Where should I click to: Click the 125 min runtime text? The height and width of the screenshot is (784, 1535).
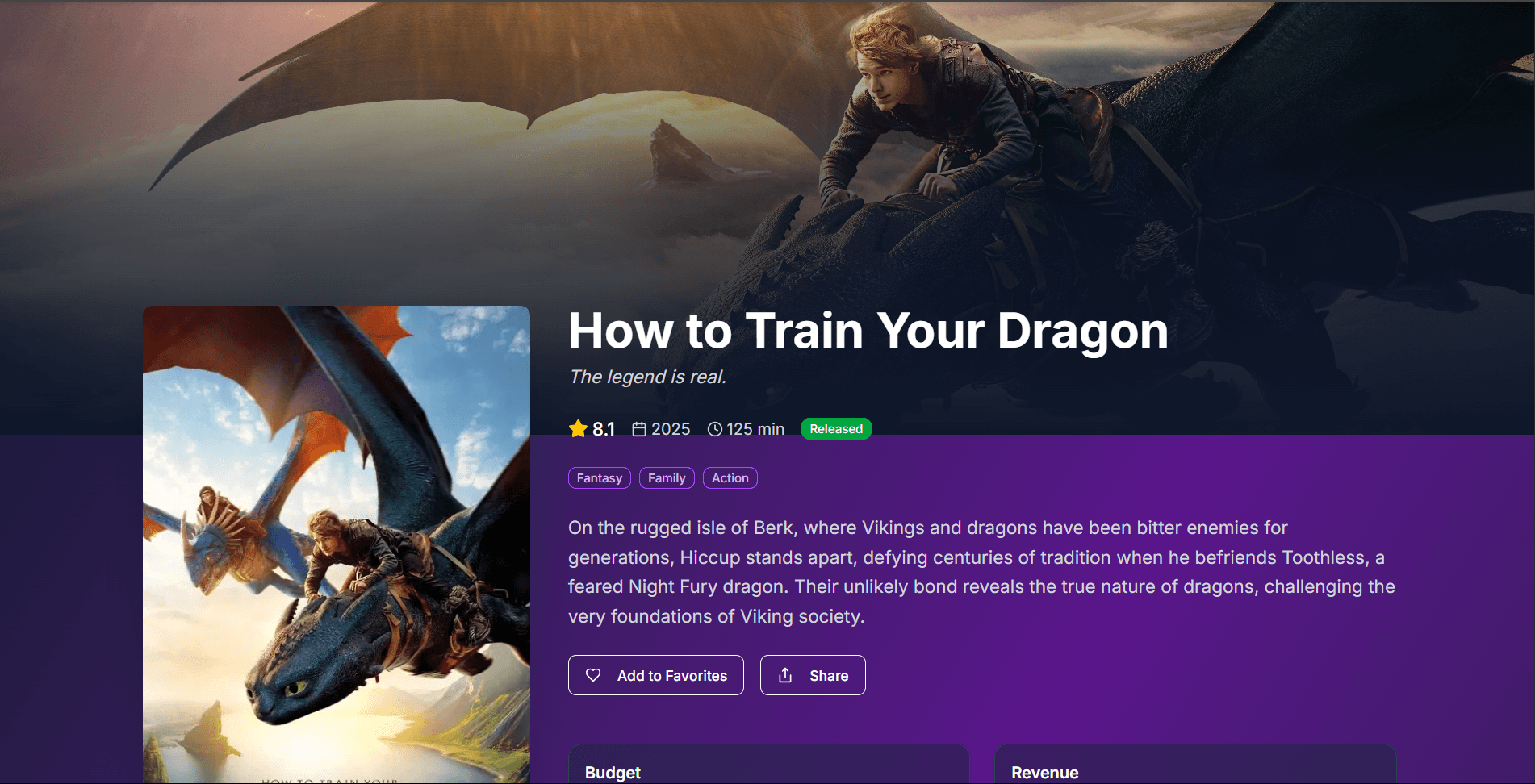click(x=755, y=429)
